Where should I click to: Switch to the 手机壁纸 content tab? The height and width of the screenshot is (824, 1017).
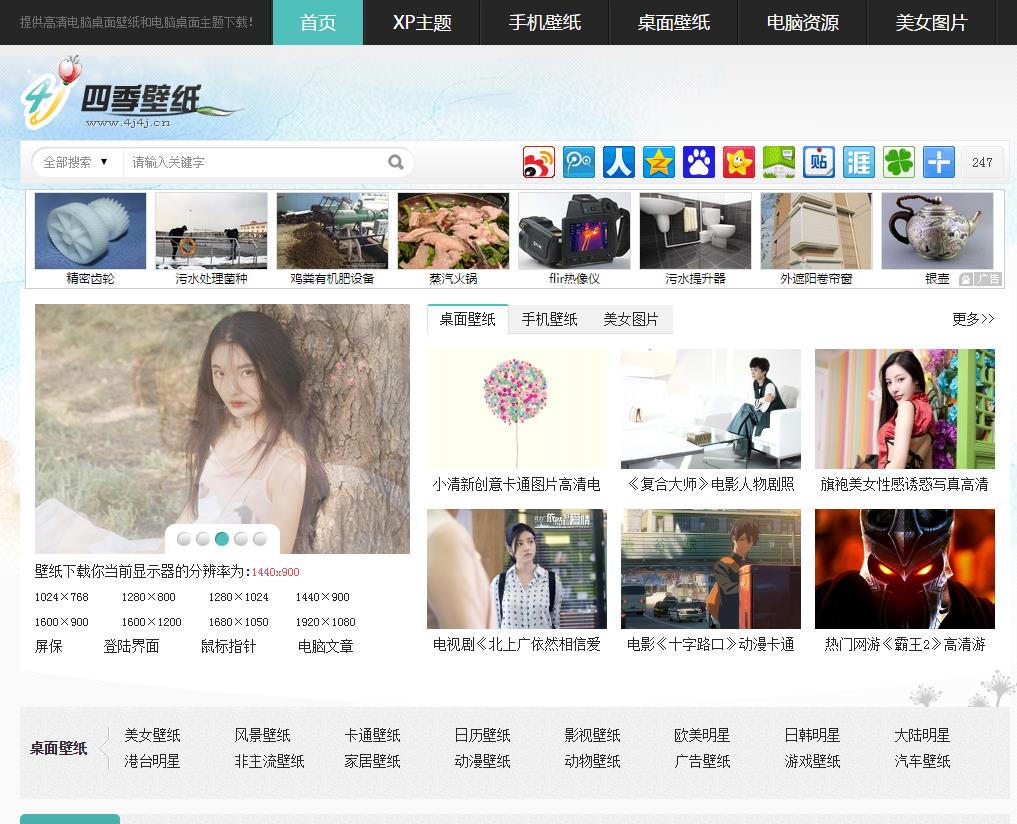(x=549, y=319)
